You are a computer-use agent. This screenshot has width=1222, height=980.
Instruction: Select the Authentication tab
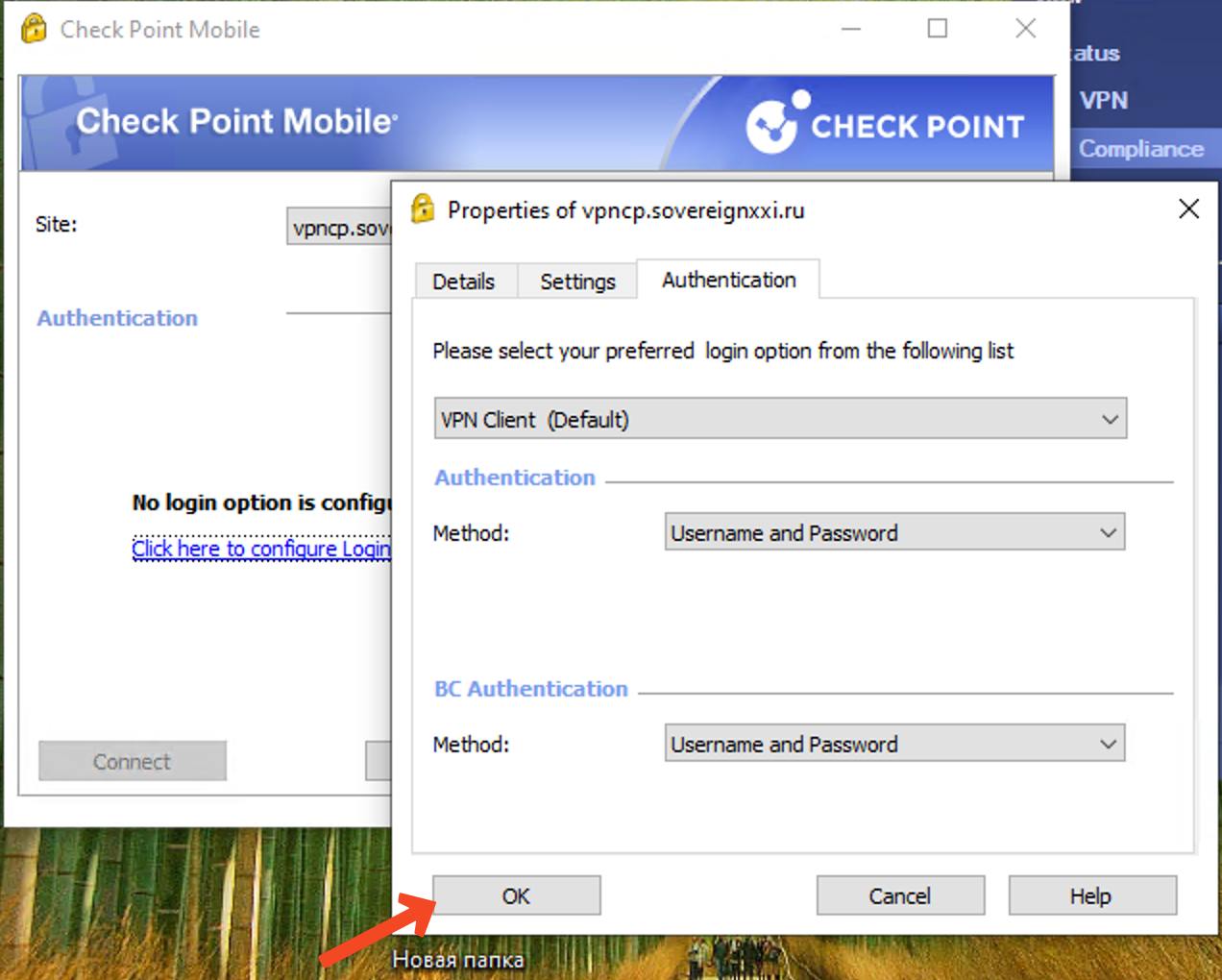728,280
